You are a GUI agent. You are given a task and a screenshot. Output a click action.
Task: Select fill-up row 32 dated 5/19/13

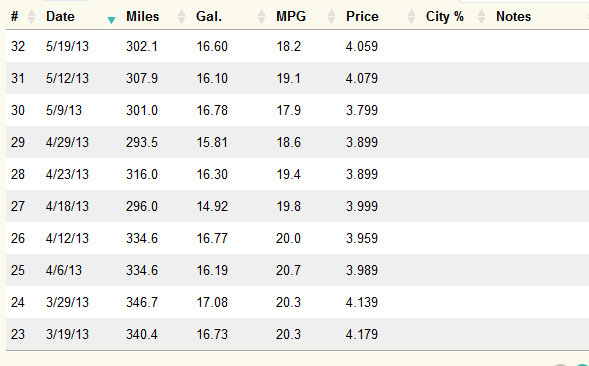298,46
